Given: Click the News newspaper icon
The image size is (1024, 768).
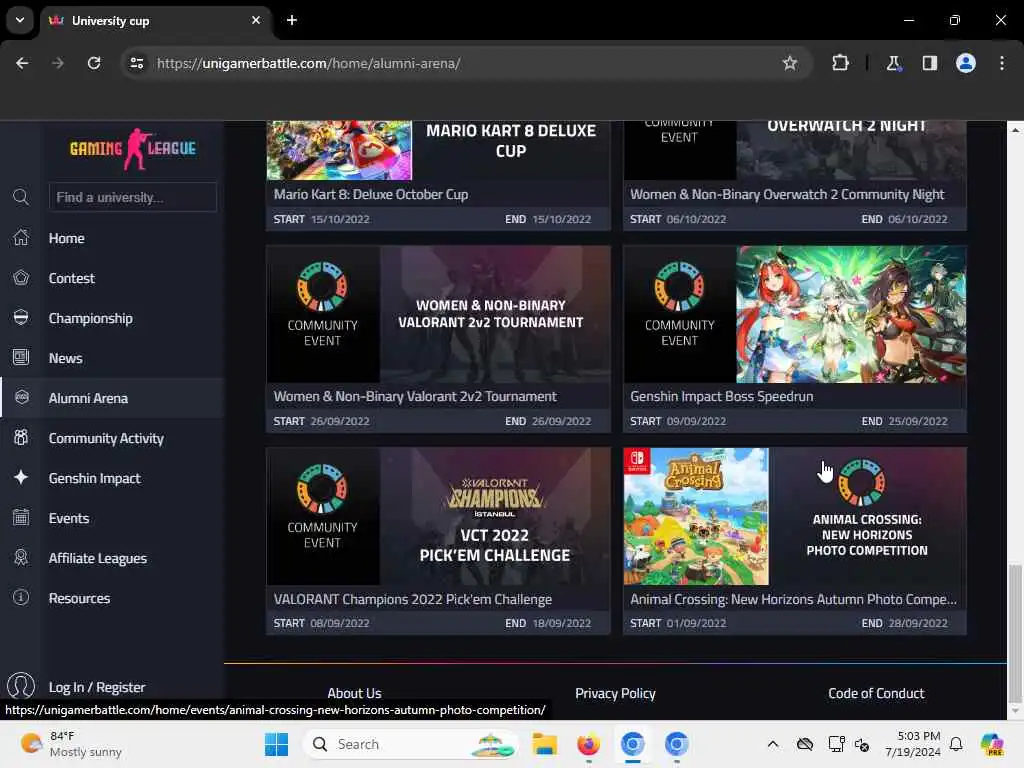Looking at the screenshot, I should coord(21,357).
